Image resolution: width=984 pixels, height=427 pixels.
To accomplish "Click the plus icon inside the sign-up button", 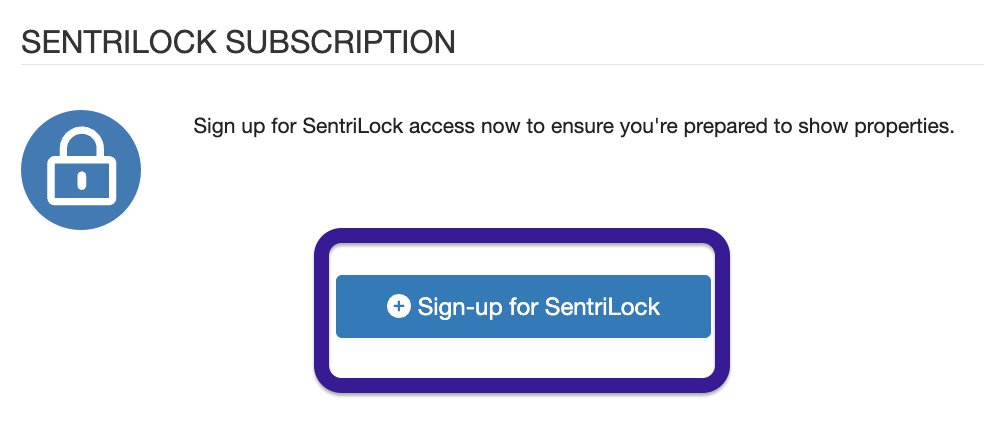I will click(398, 307).
